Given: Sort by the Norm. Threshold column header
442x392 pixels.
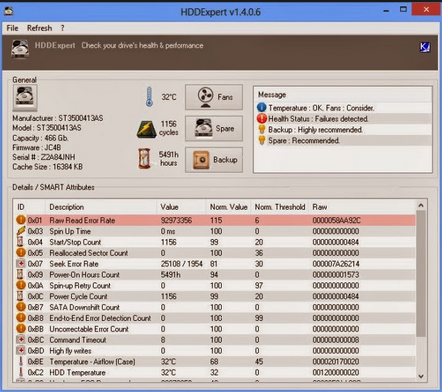Looking at the screenshot, I should [x=280, y=207].
